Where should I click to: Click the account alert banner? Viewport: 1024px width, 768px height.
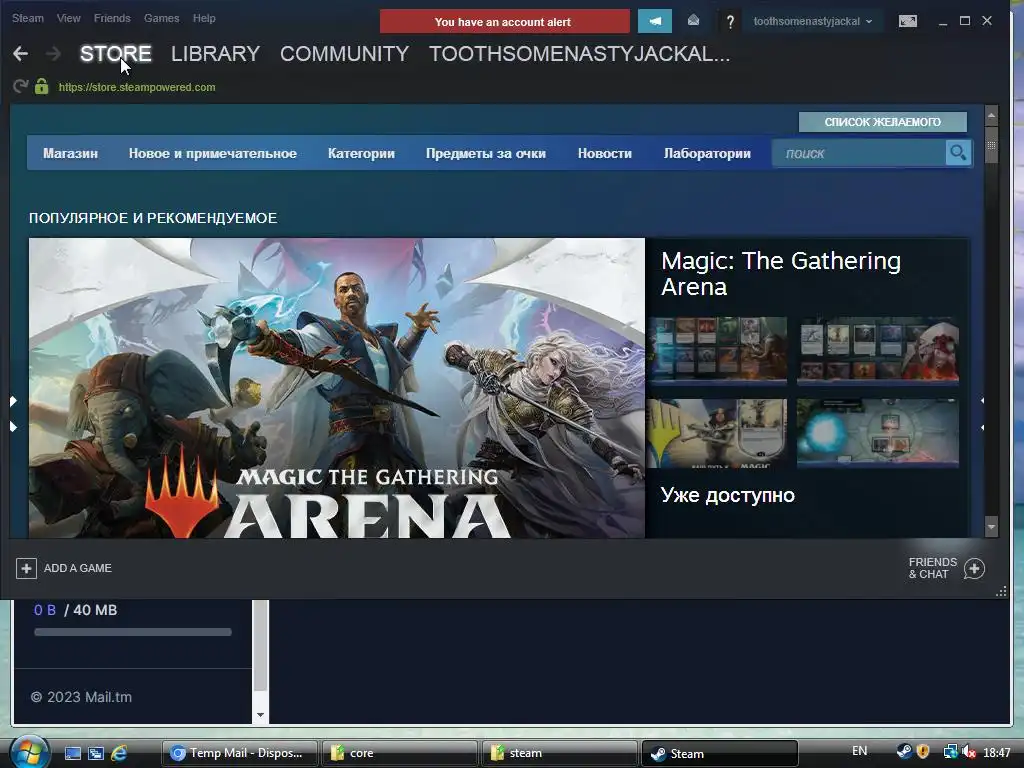504,22
